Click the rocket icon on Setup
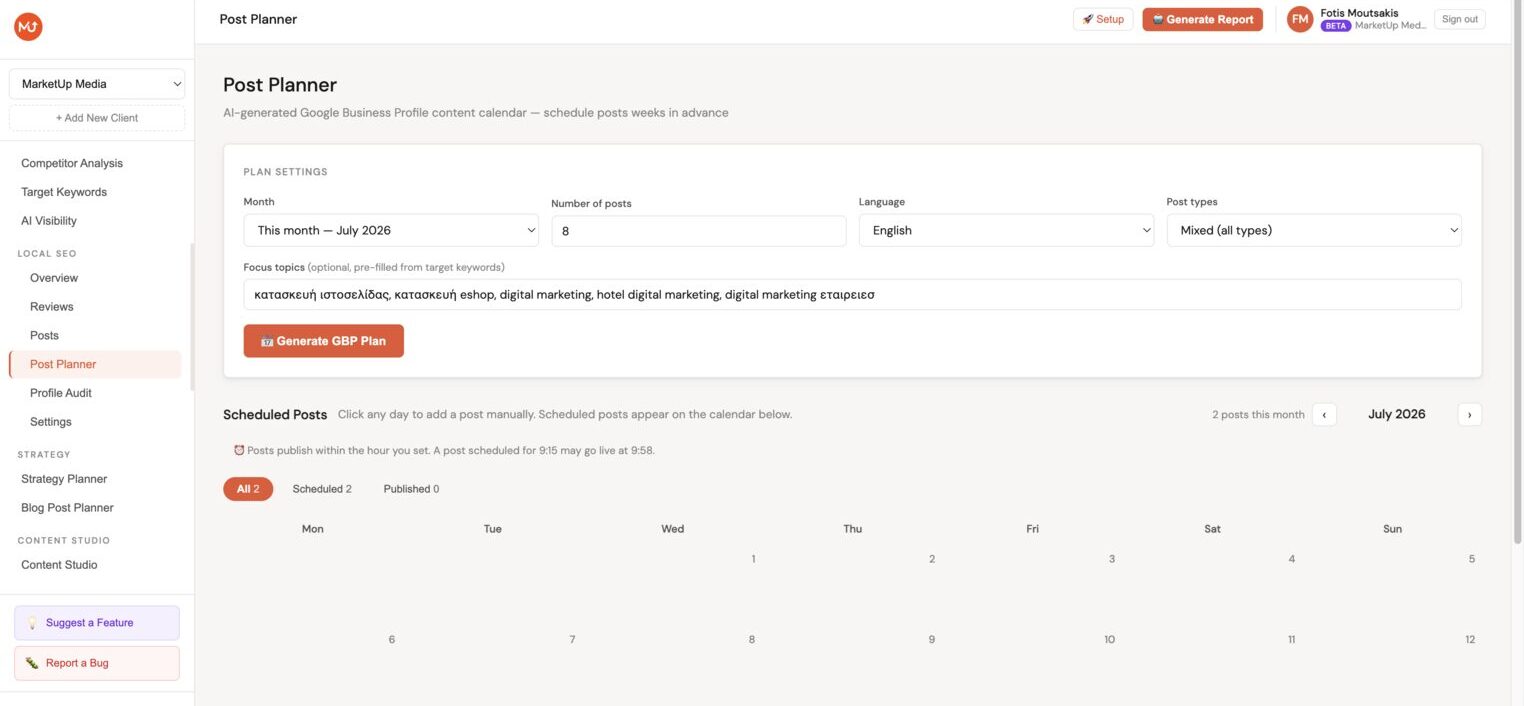 (1088, 19)
